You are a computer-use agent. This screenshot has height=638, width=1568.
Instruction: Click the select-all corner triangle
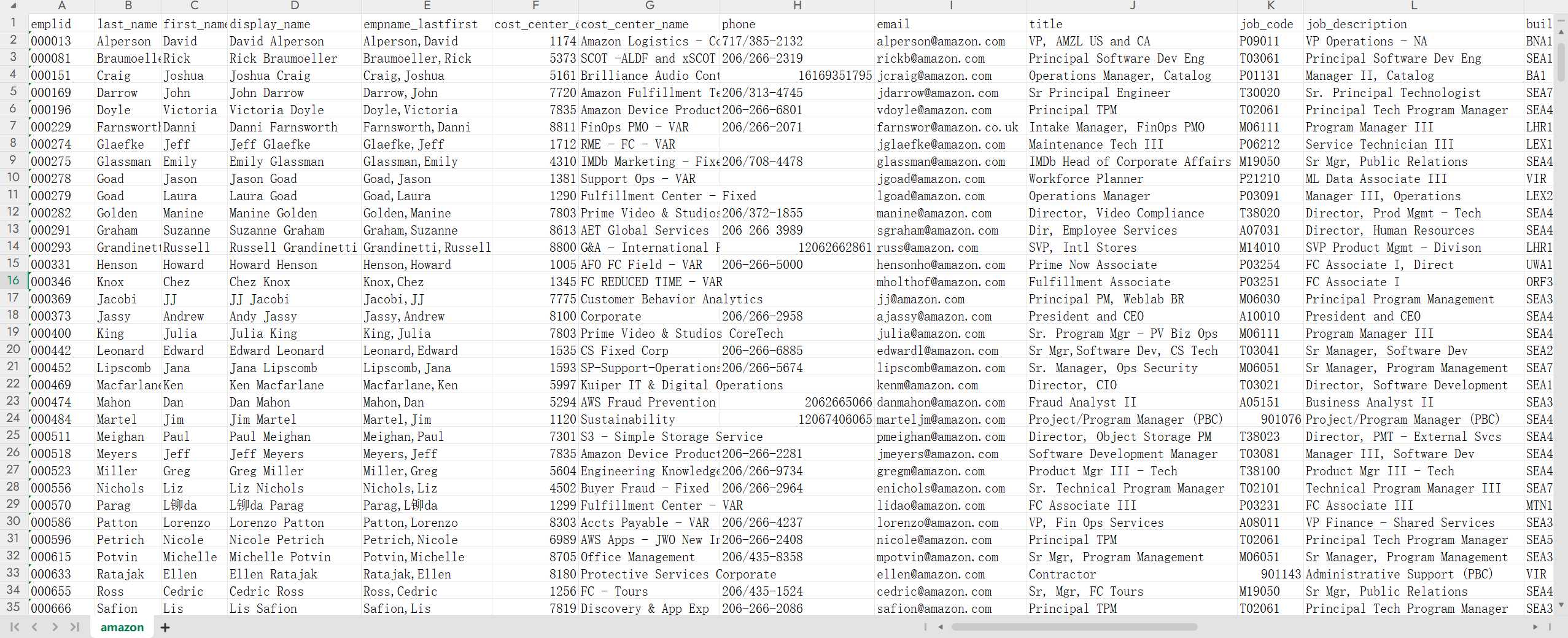click(x=14, y=6)
